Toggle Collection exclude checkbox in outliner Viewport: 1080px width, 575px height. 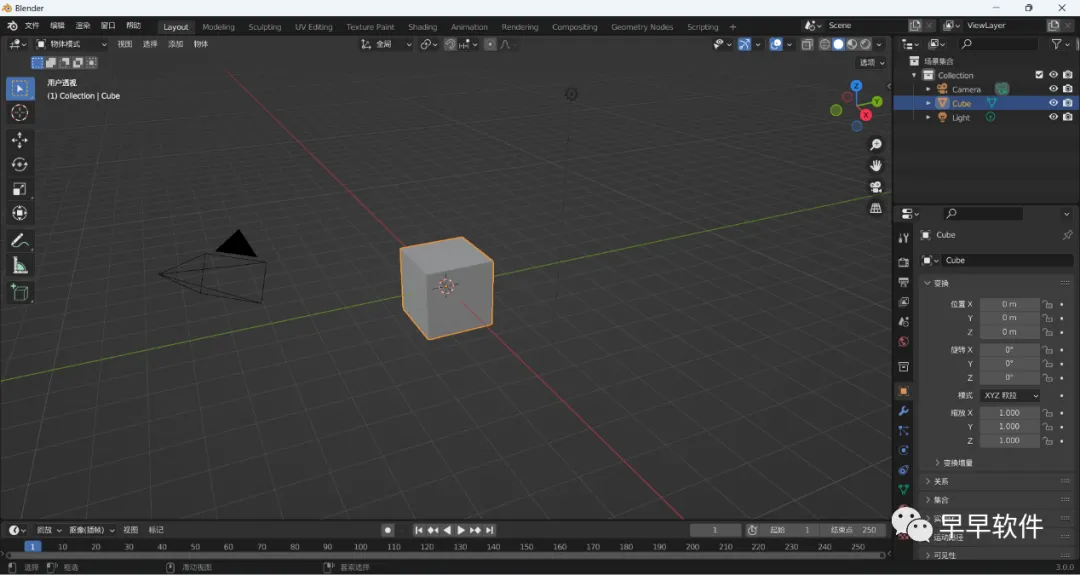coord(1039,75)
